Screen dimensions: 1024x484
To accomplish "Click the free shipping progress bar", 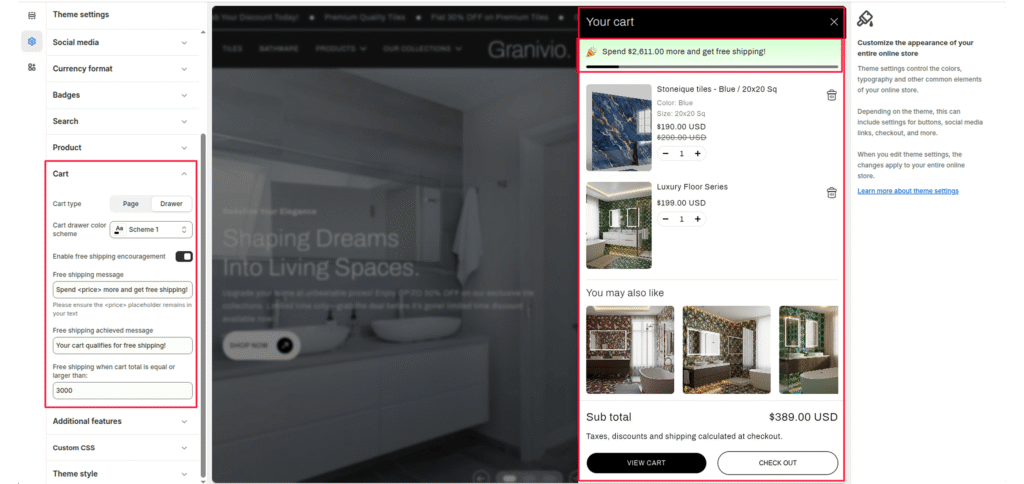I will (x=711, y=67).
